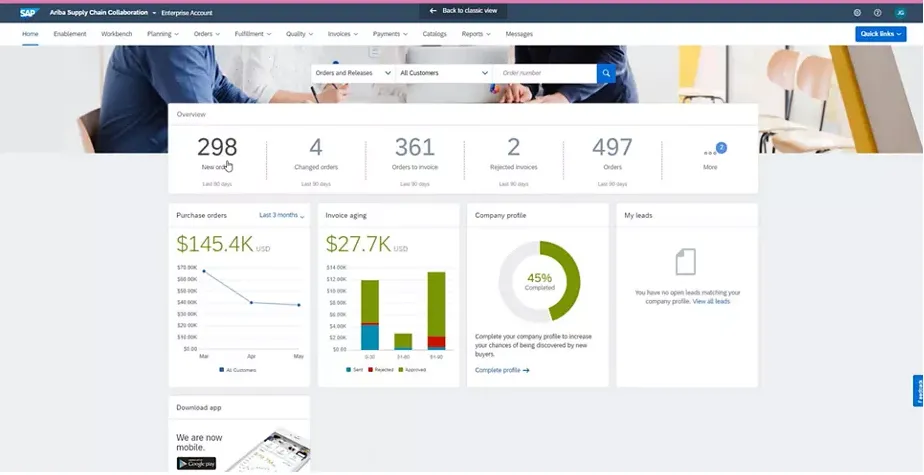The image size is (924, 475).
Task: Open the Fulfillment menu
Action: [253, 34]
